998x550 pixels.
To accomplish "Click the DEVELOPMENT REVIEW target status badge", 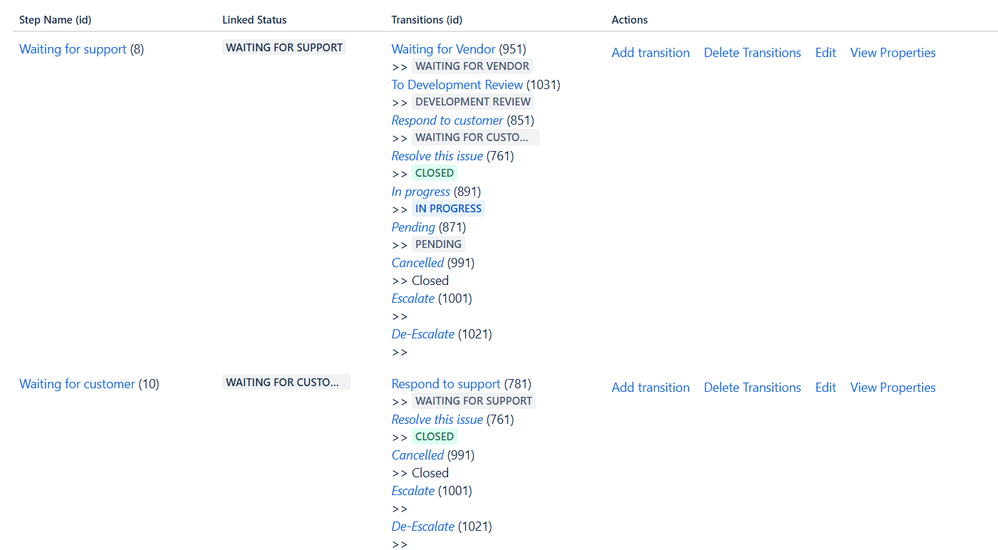I will click(473, 102).
